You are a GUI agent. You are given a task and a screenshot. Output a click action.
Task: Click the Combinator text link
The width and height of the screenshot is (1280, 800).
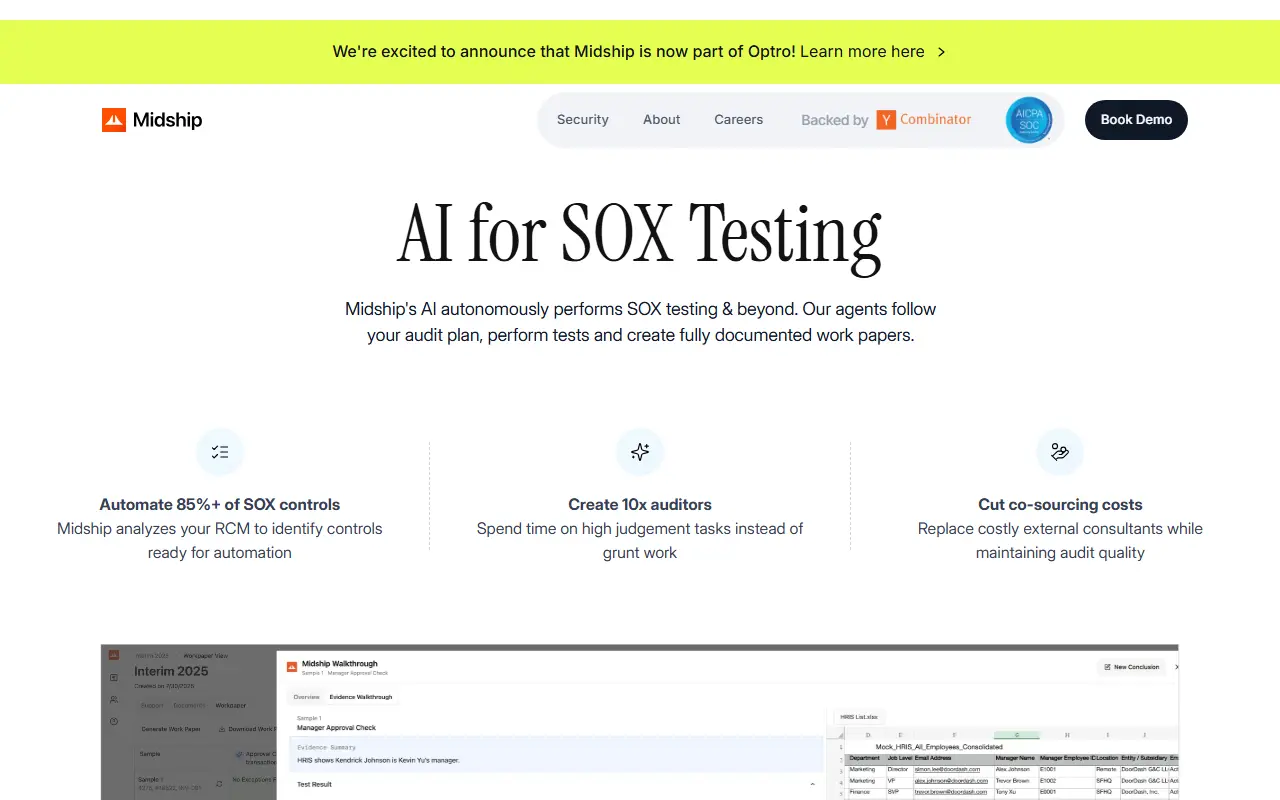point(936,120)
